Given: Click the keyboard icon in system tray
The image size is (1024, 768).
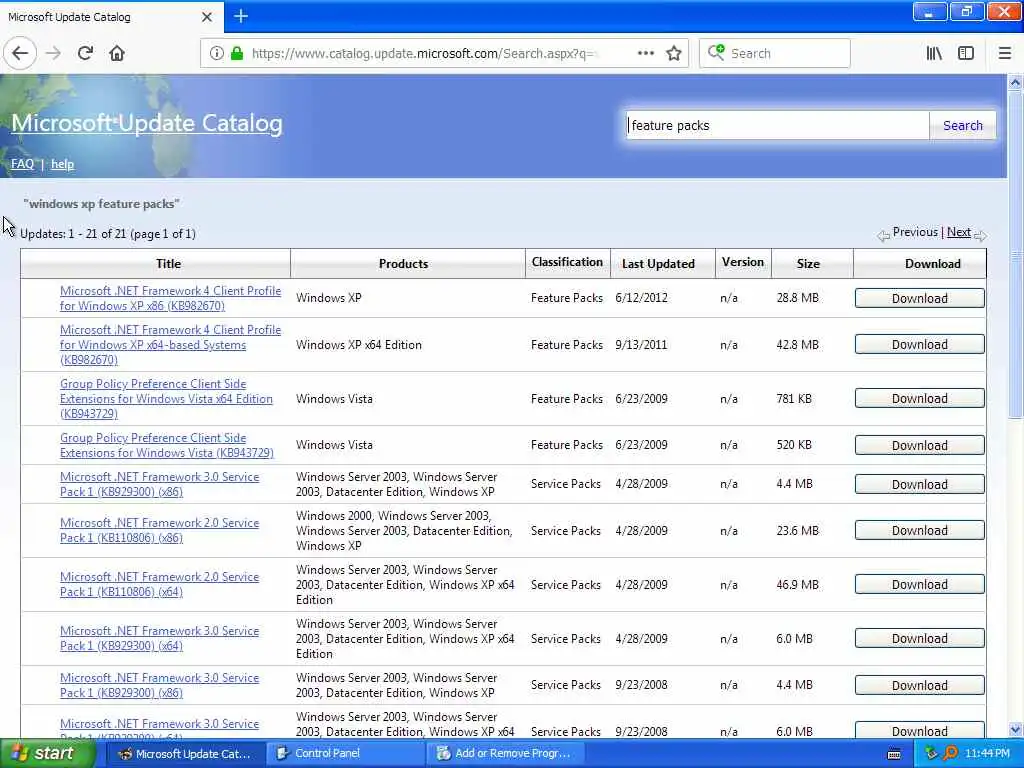Looking at the screenshot, I should (895, 754).
